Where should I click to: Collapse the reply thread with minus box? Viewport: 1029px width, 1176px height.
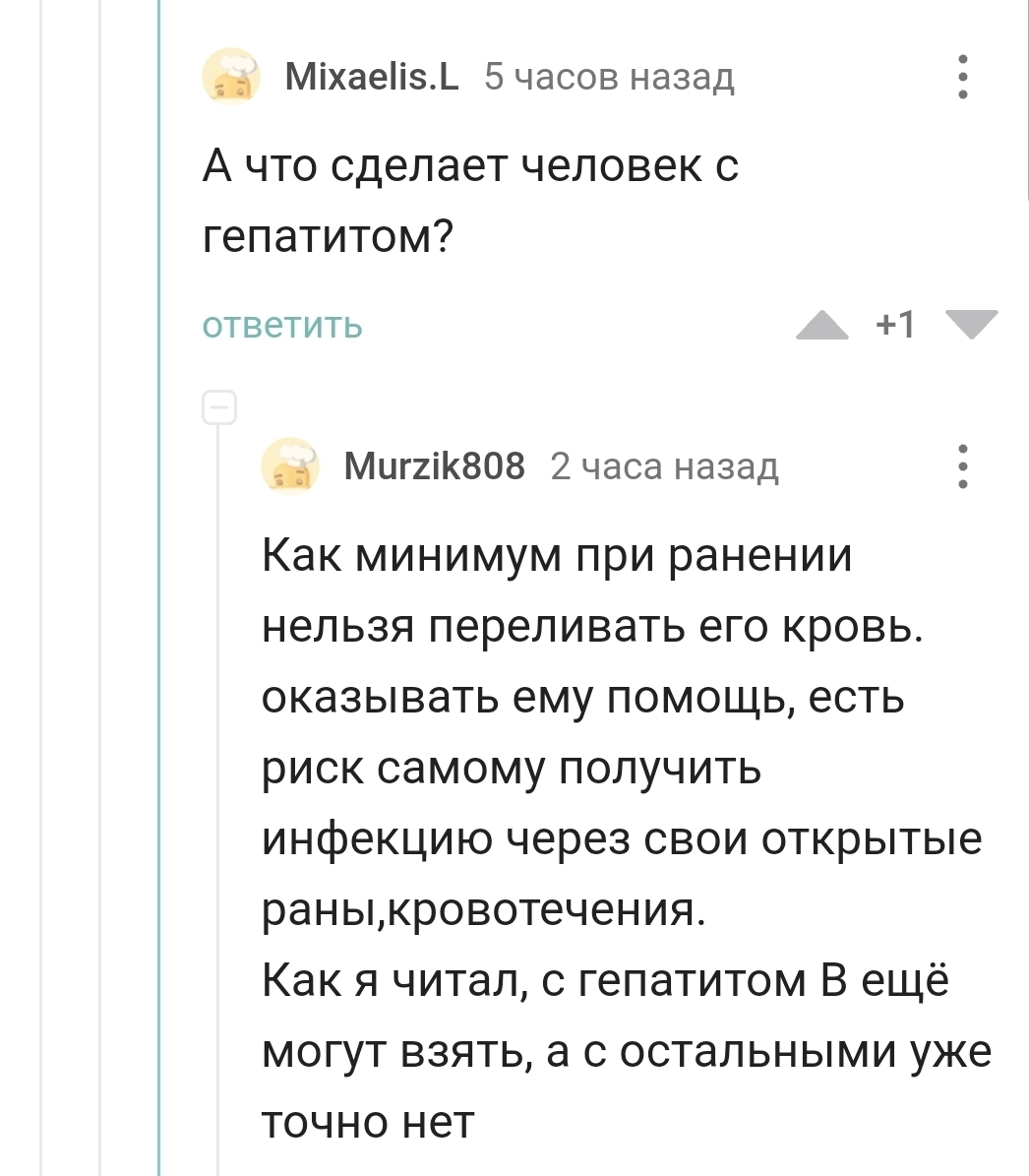(219, 407)
